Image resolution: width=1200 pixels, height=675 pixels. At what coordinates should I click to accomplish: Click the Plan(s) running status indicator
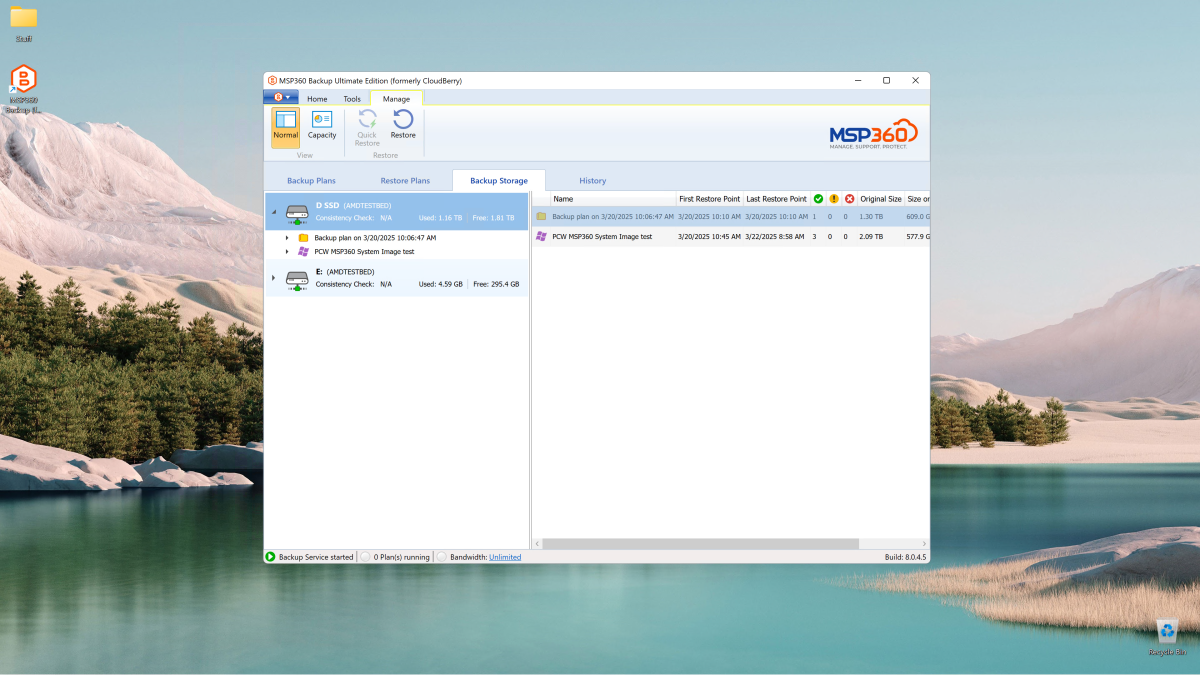click(x=365, y=557)
